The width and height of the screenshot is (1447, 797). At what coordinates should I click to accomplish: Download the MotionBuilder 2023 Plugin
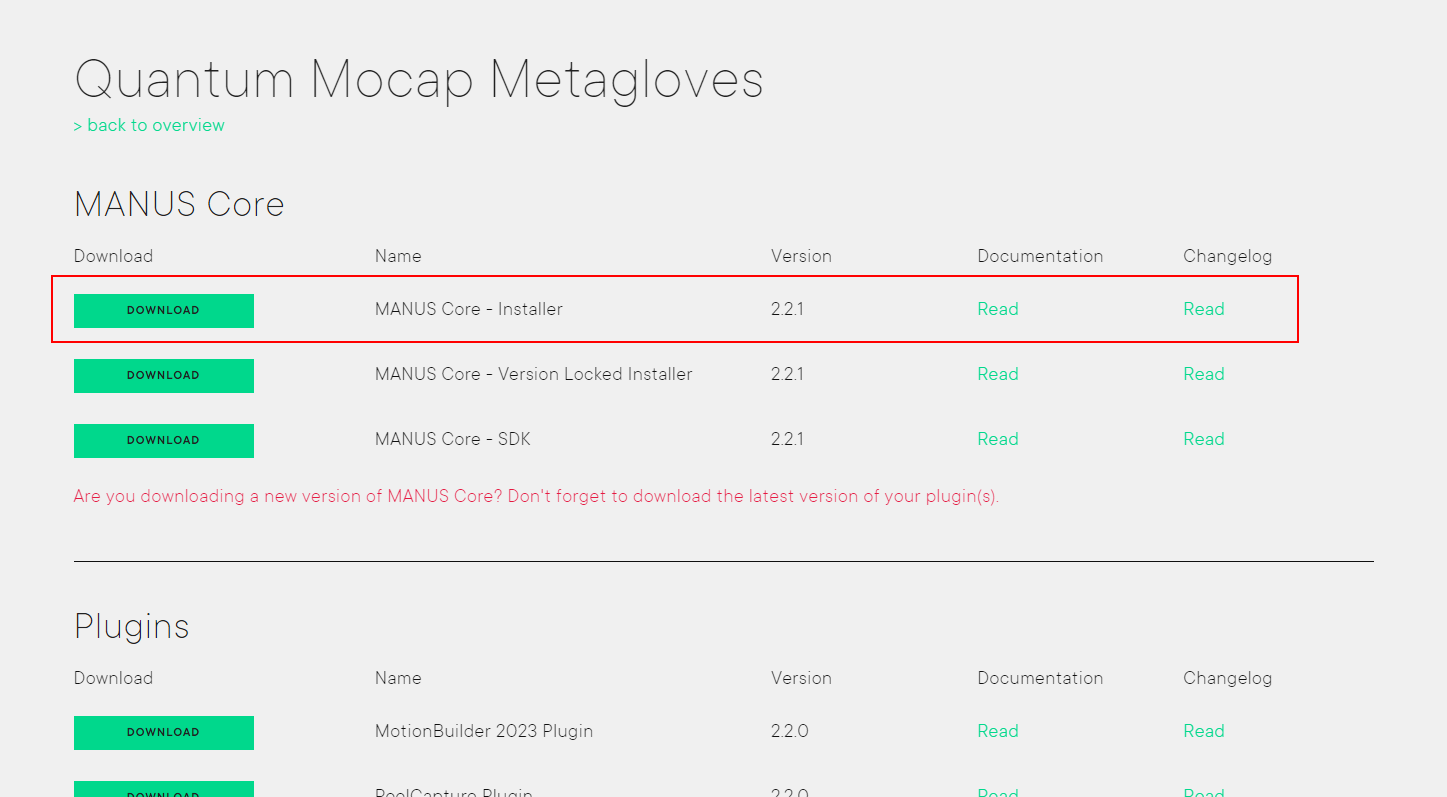point(164,732)
